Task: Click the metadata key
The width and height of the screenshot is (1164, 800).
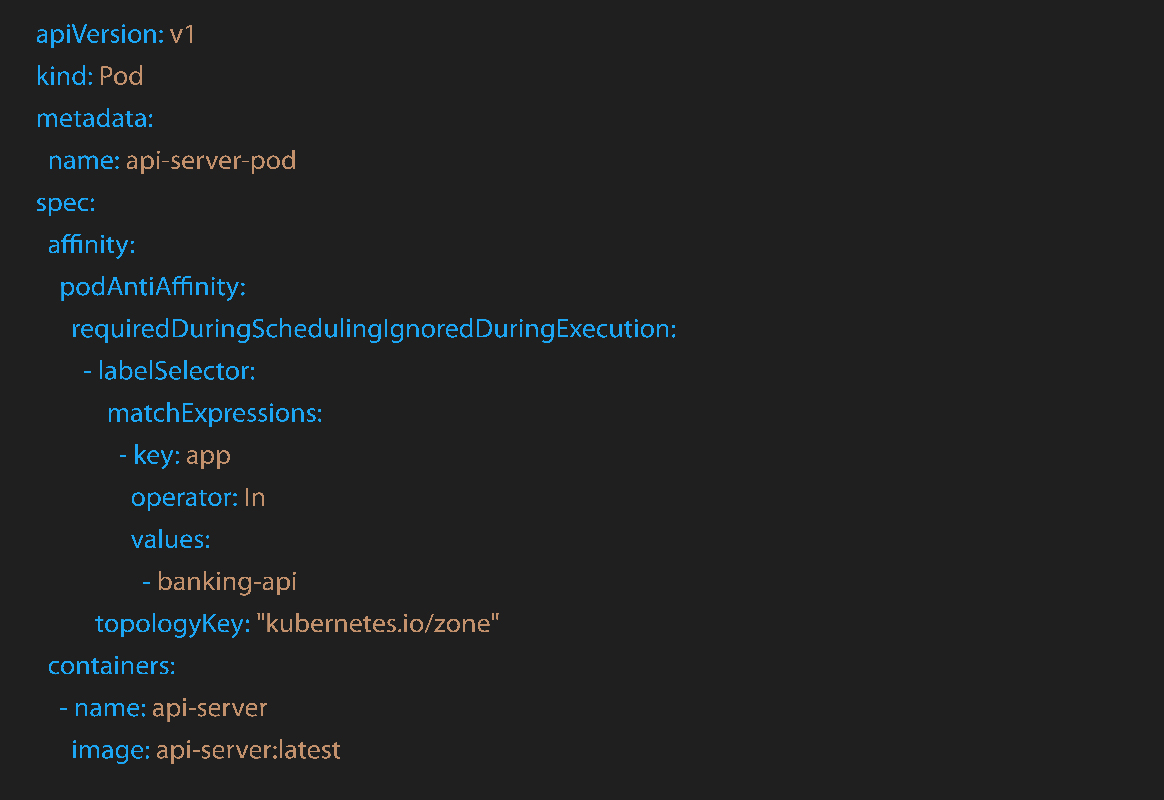Action: (94, 119)
